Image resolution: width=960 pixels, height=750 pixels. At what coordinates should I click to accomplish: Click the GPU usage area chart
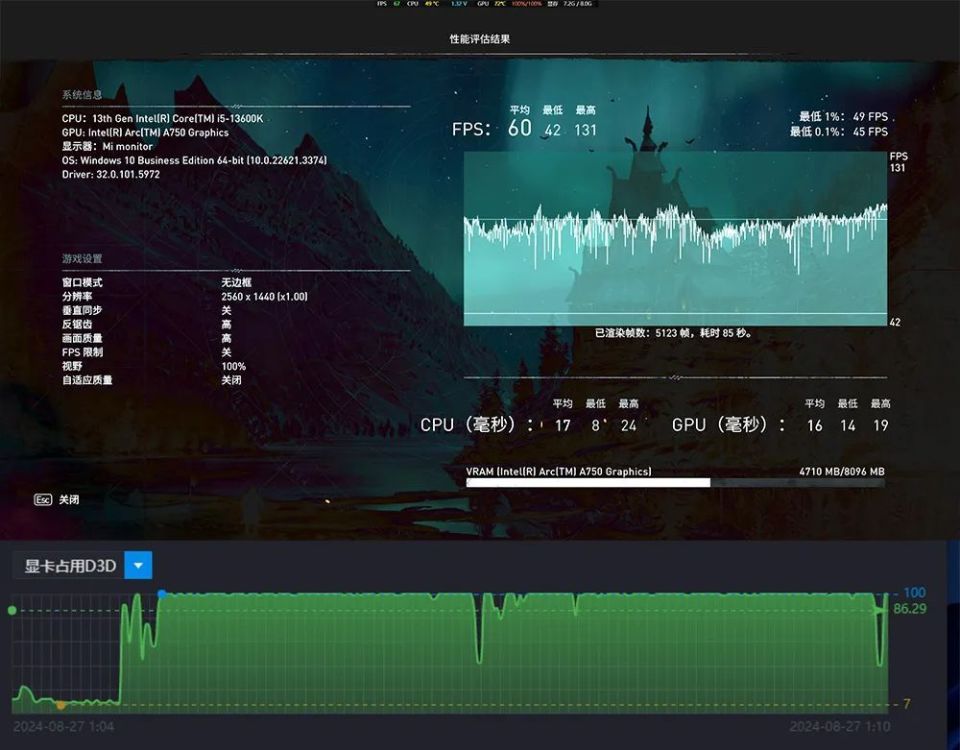click(x=450, y=653)
